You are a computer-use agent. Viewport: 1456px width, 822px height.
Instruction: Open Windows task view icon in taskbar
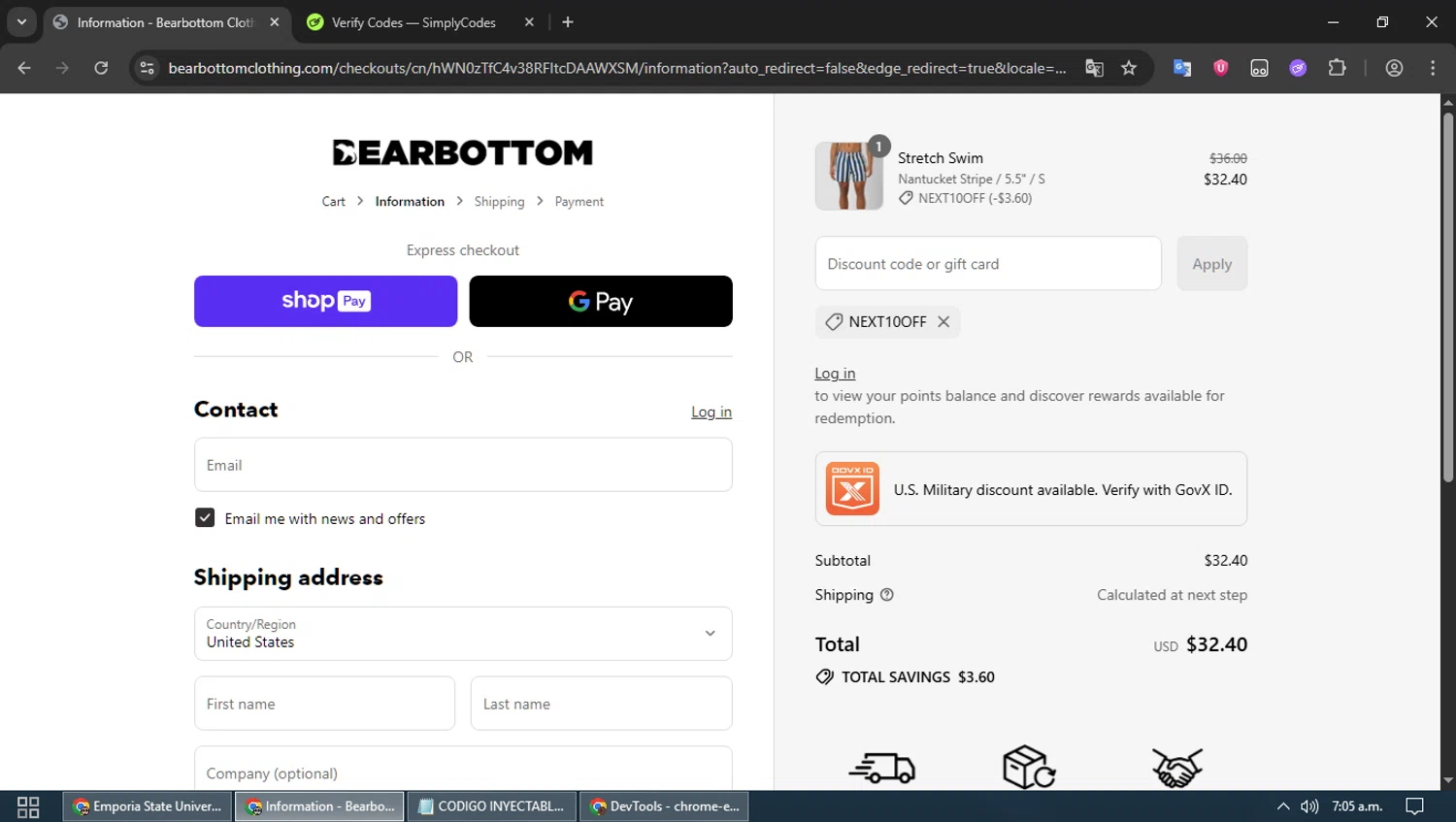point(28,806)
